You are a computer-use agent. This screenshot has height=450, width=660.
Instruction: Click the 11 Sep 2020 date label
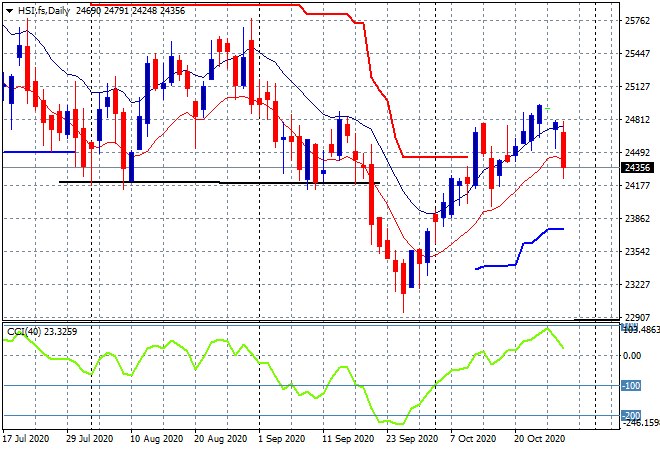point(348,439)
